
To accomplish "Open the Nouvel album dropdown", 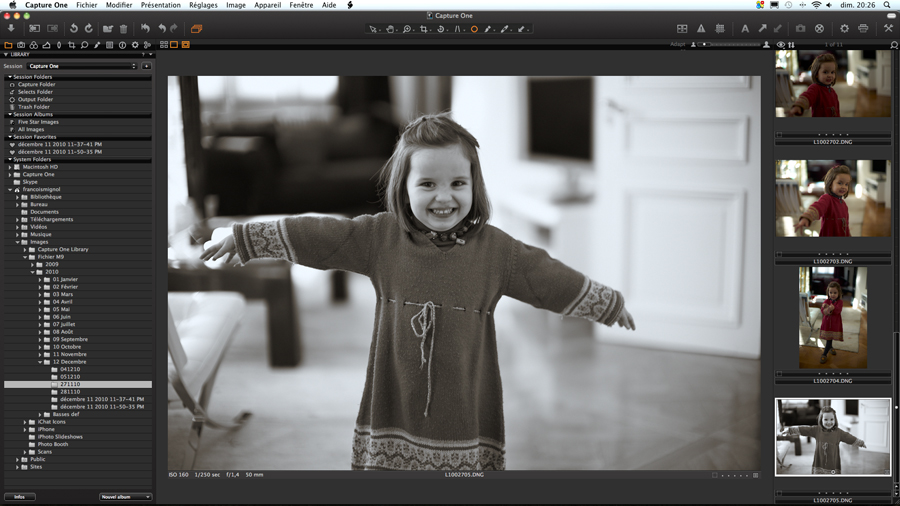I will click(125, 497).
